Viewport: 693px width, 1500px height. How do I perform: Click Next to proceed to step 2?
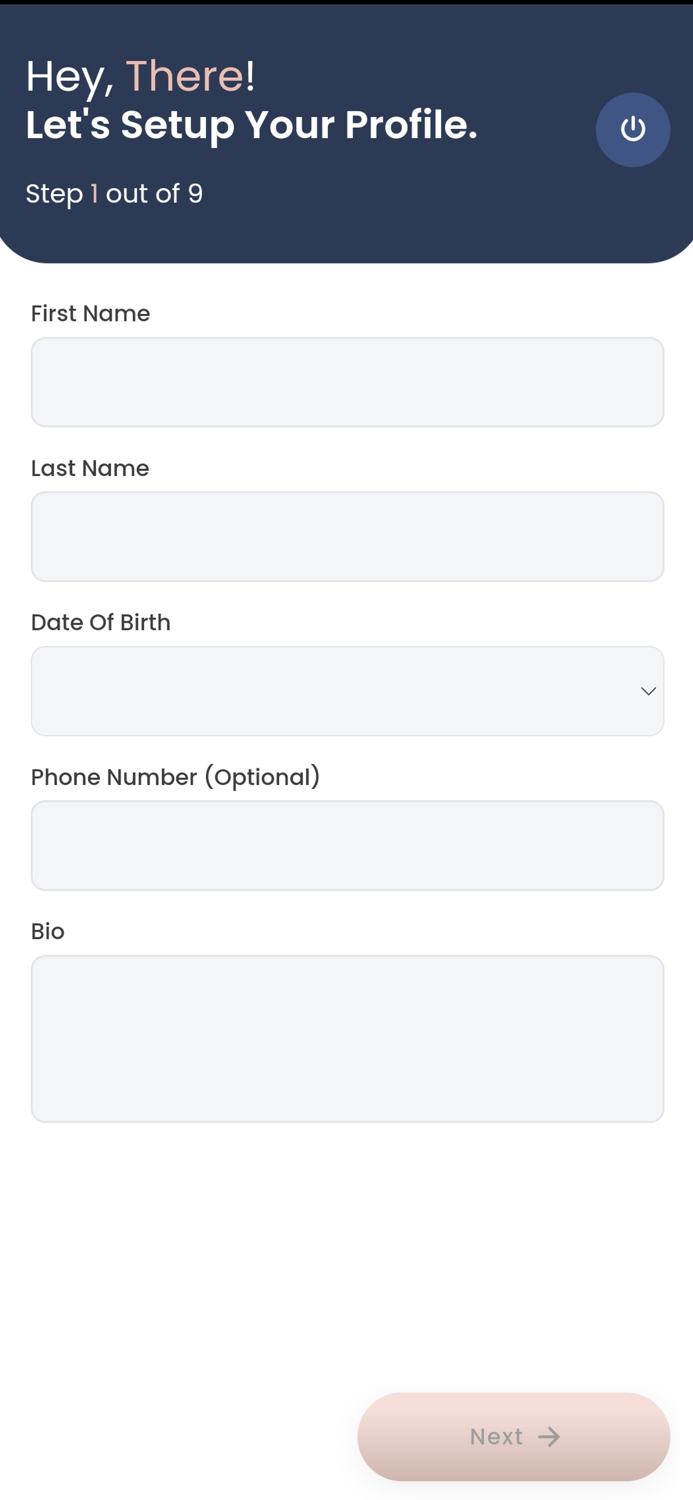[x=513, y=1437]
